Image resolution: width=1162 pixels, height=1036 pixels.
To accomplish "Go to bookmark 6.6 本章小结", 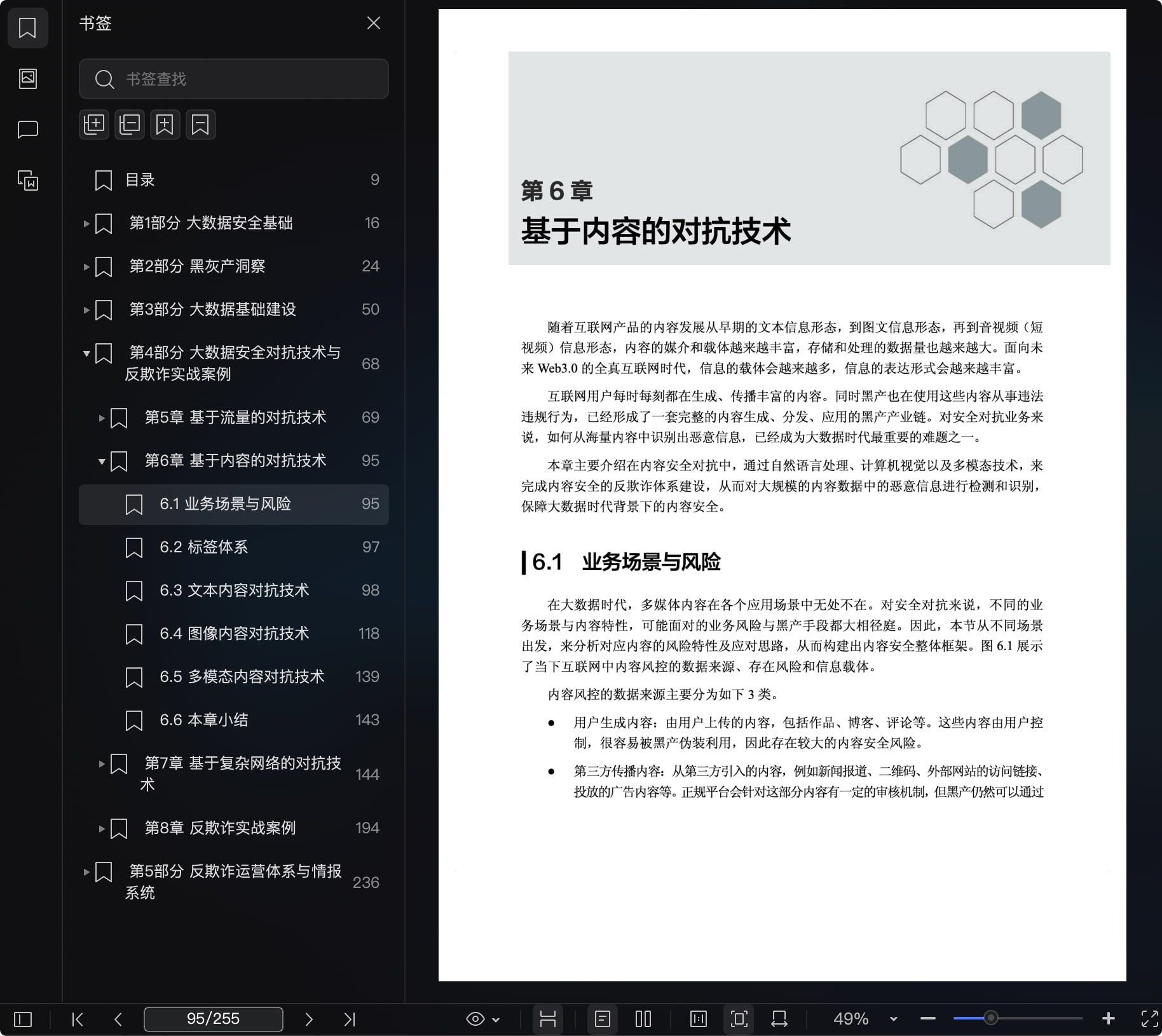I will tap(234, 720).
